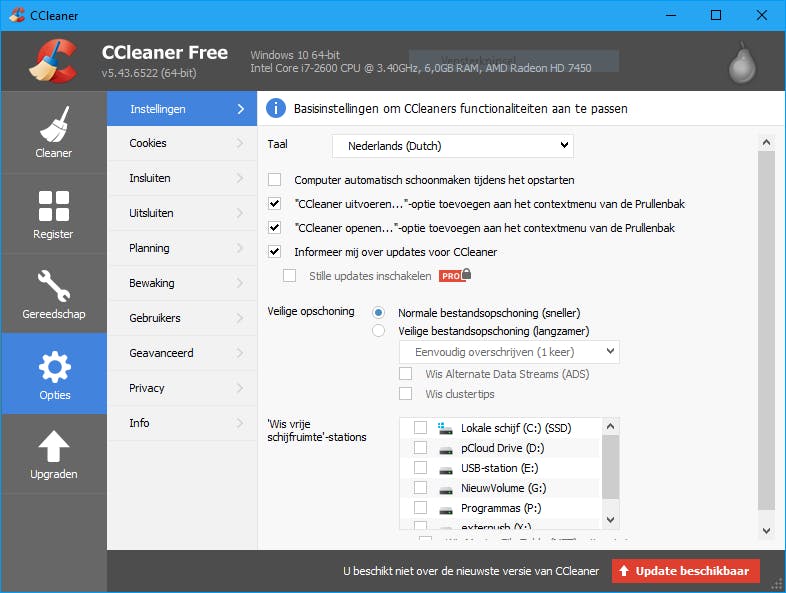Toggle 'Stille updates inschakelen' checkbox

coord(289,276)
